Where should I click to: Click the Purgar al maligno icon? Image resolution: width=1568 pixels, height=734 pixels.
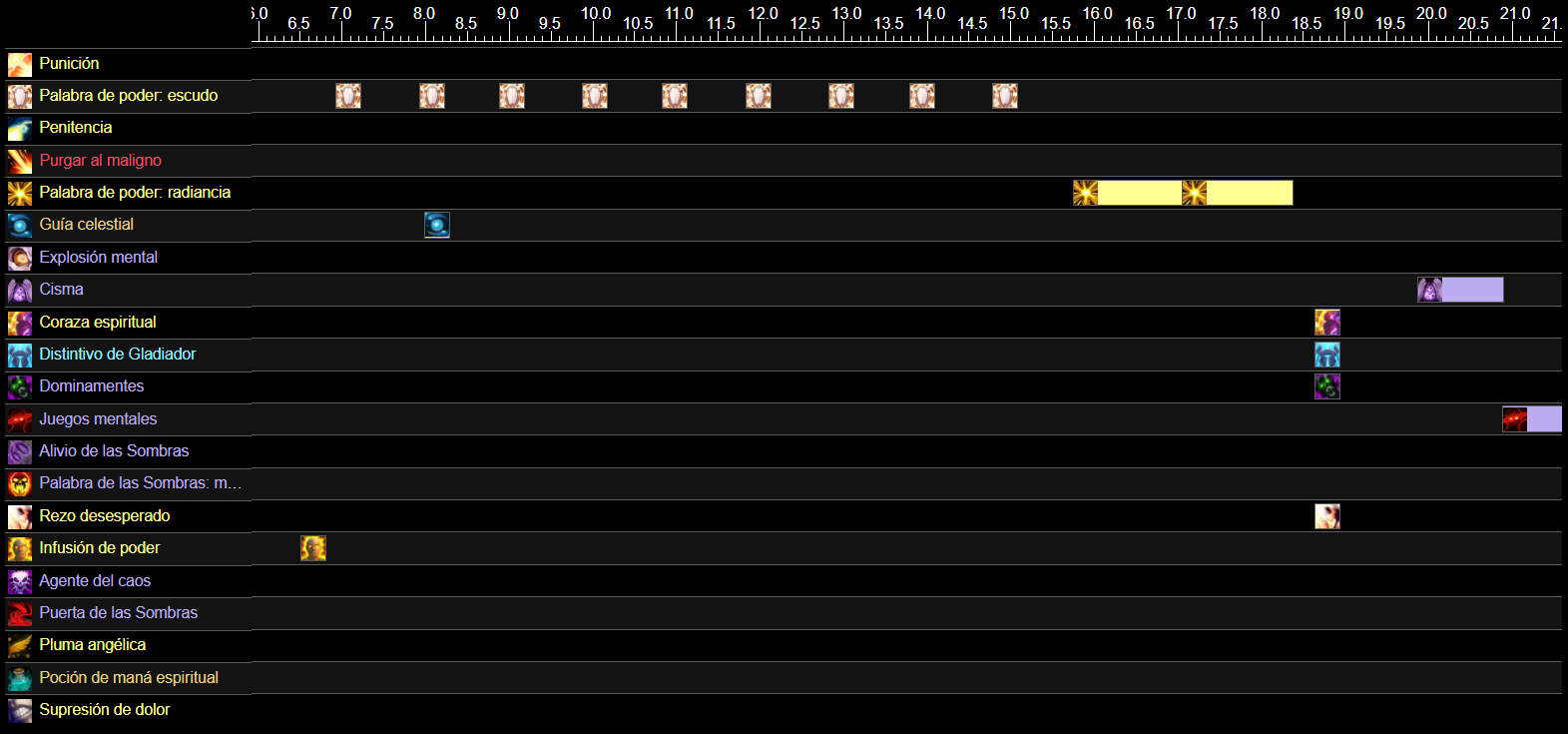(20, 162)
